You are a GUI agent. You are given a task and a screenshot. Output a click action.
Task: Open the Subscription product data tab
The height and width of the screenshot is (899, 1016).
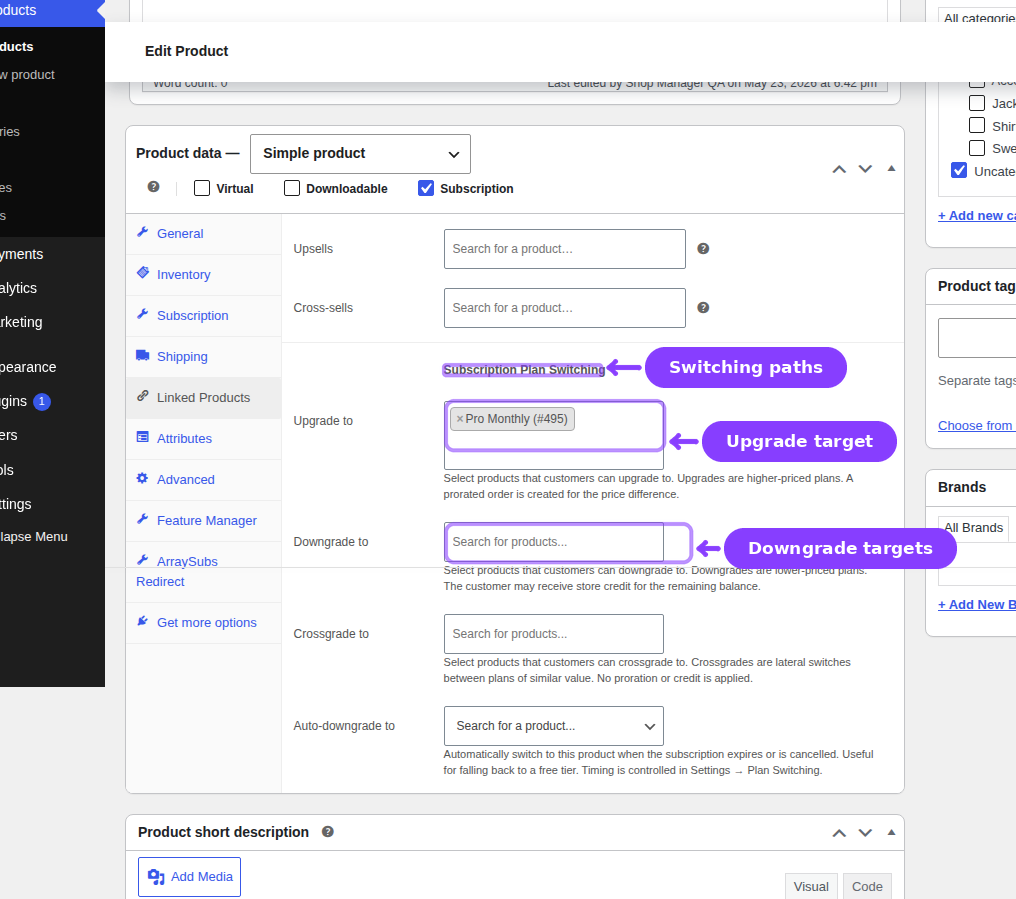pos(204,316)
